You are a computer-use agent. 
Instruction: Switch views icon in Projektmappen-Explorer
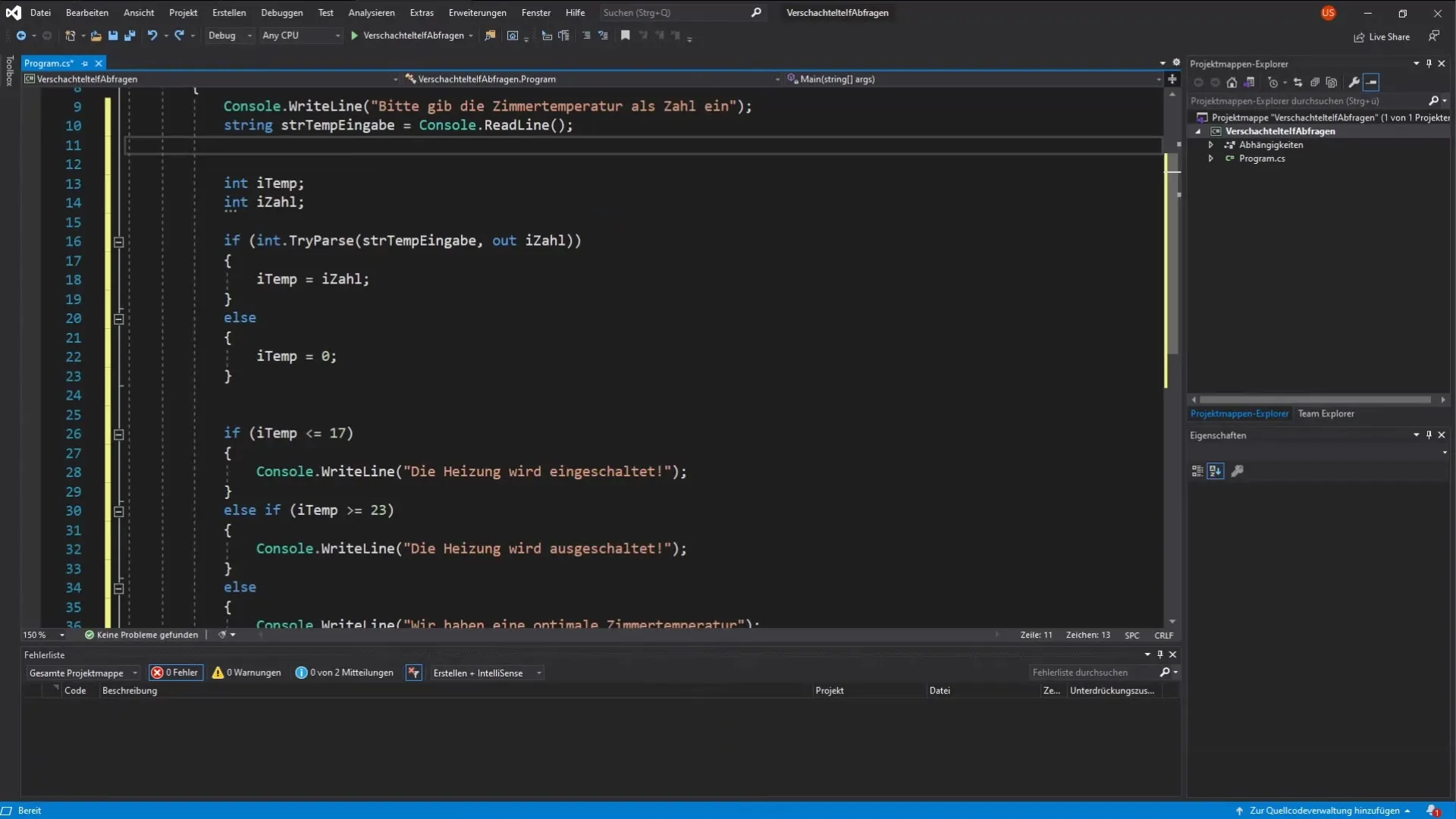click(1249, 83)
